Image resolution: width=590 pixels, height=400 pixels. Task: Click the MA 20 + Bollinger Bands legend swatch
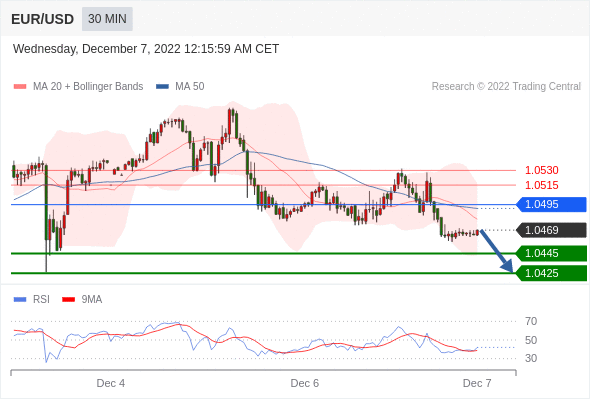20,87
